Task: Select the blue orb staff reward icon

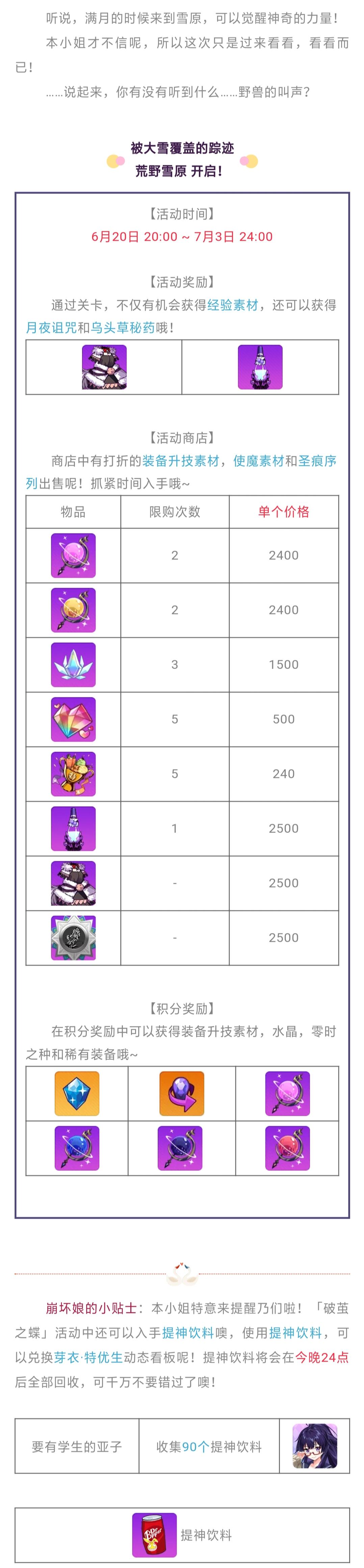Action: tap(77, 1148)
